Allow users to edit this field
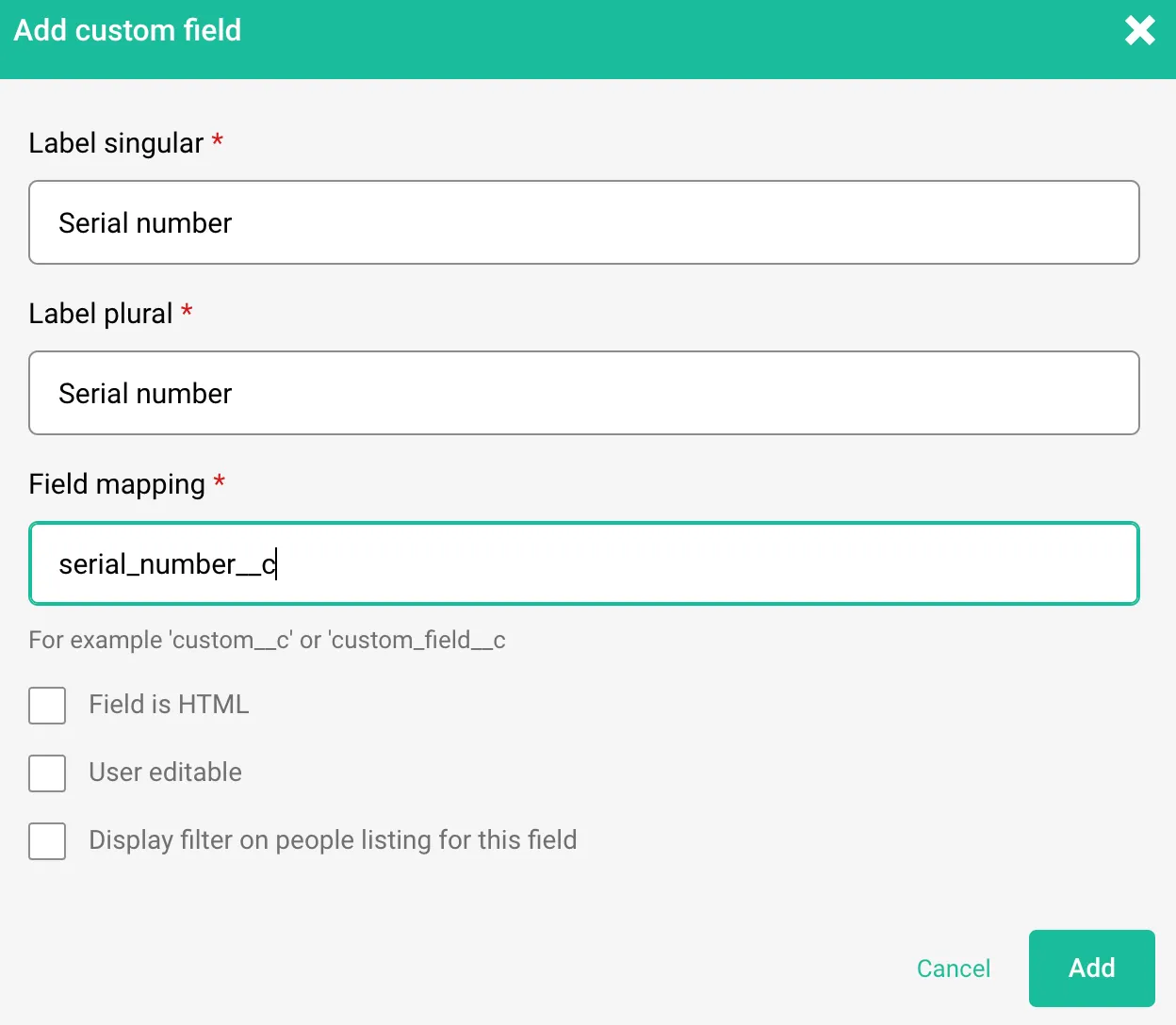 [x=47, y=773]
